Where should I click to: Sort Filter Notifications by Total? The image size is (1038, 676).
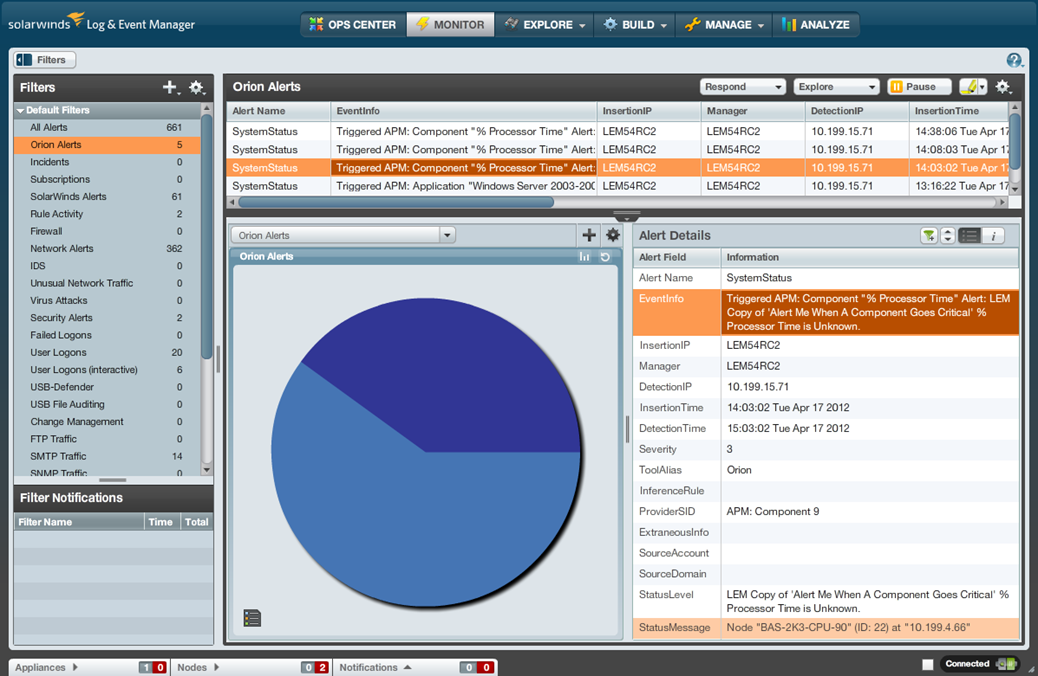[x=197, y=522]
